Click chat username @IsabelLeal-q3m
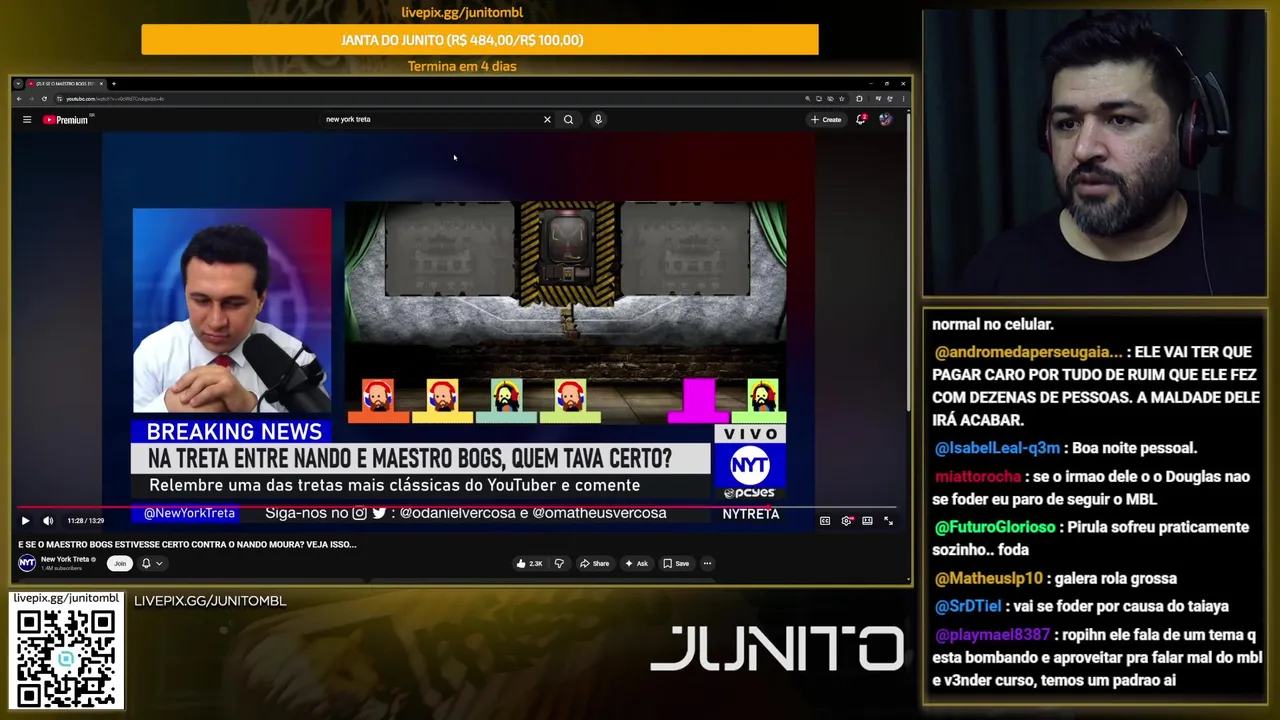 (997, 448)
